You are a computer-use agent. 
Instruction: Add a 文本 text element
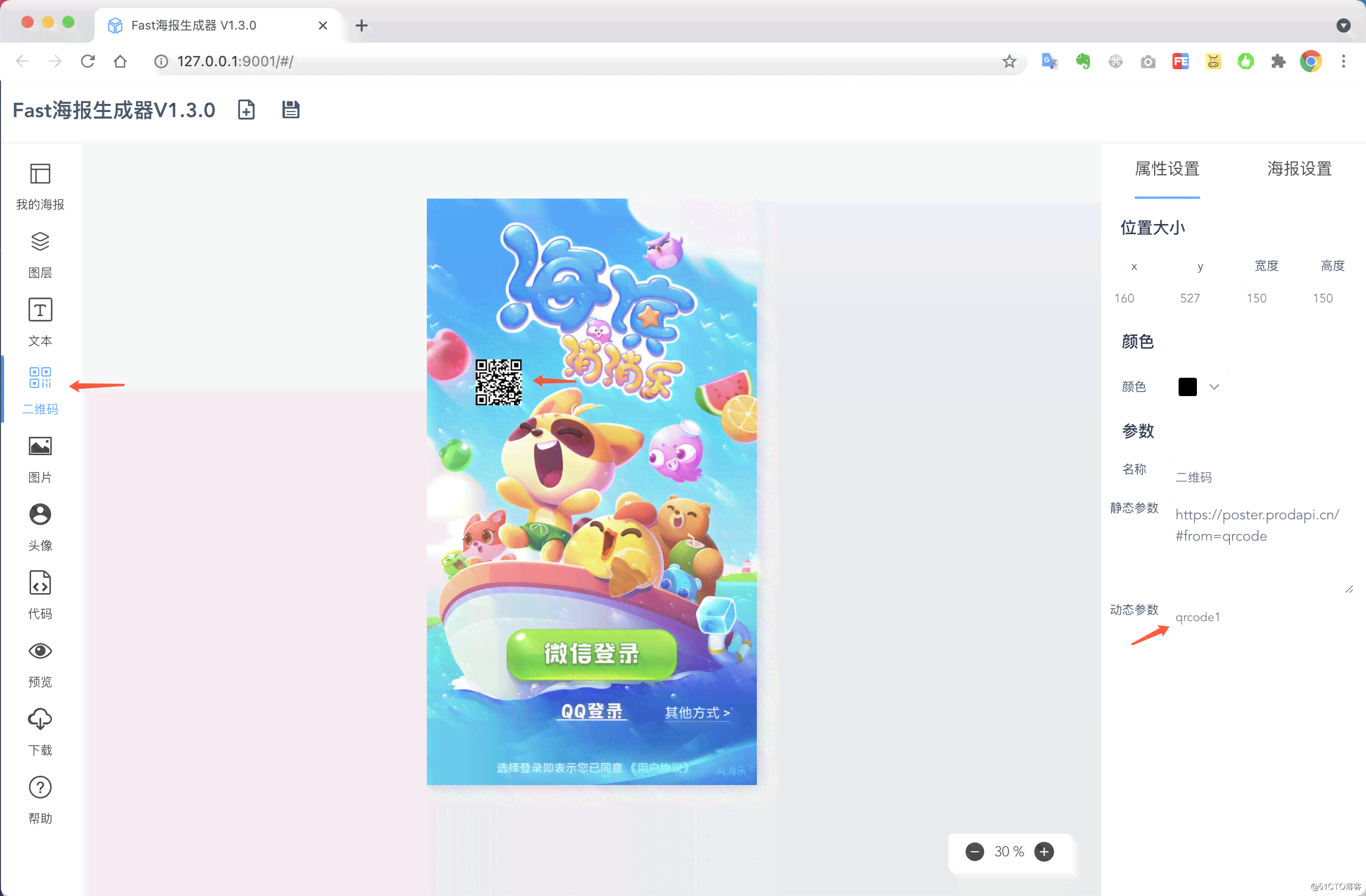[40, 323]
